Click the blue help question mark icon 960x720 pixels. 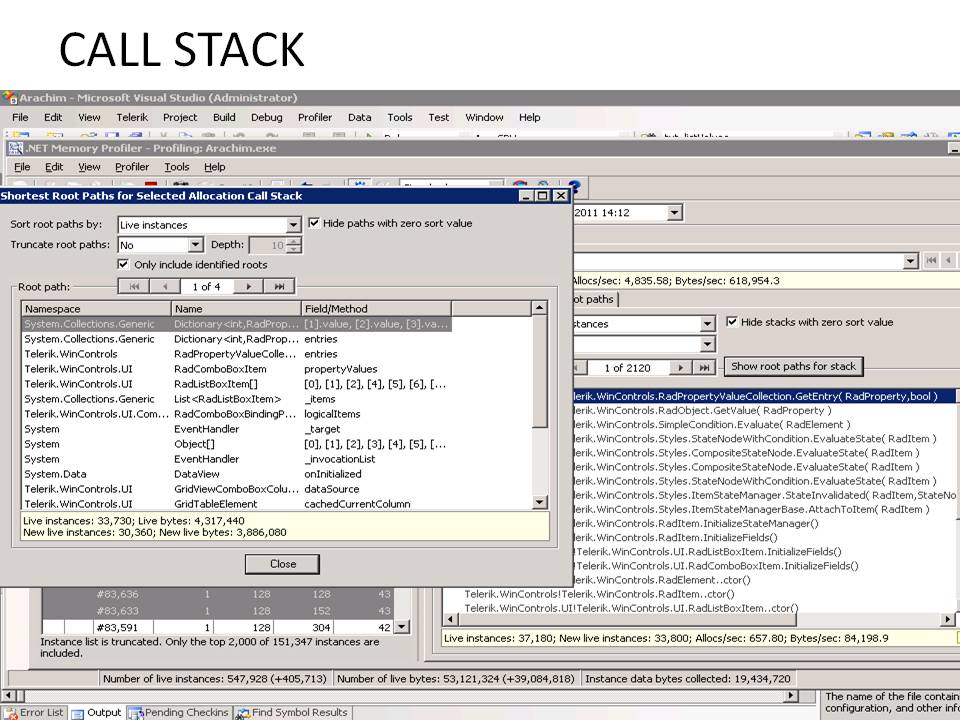pyautogui.click(x=574, y=187)
